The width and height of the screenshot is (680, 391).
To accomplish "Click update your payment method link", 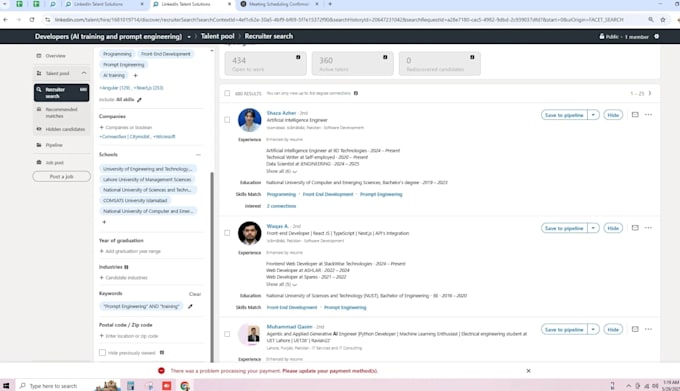I will pos(330,371).
